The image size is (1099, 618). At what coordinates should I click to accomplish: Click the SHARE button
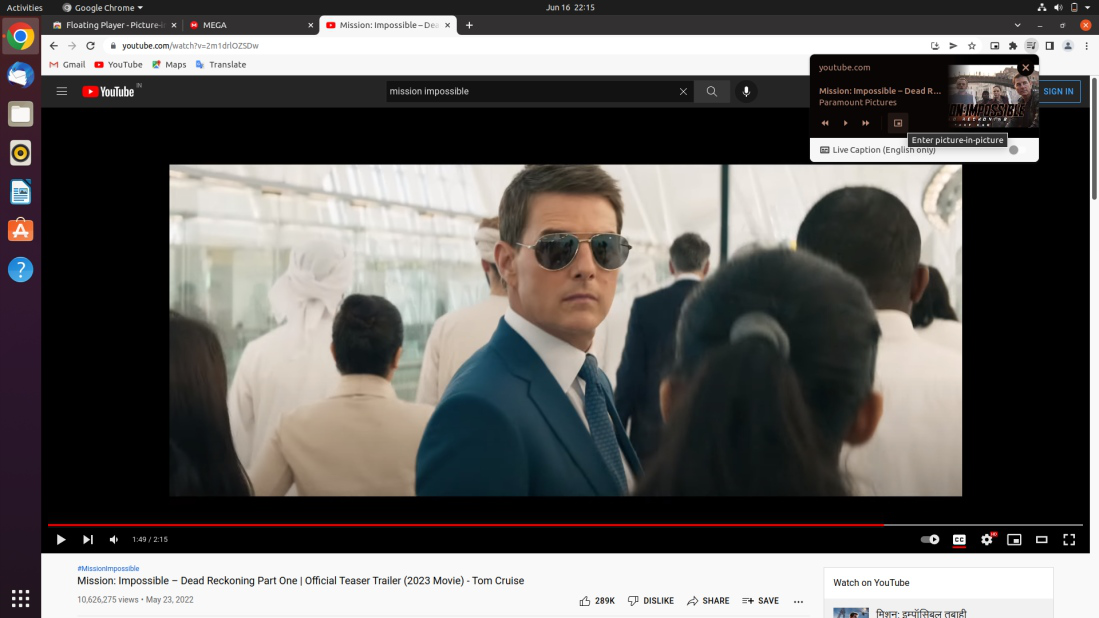708,601
